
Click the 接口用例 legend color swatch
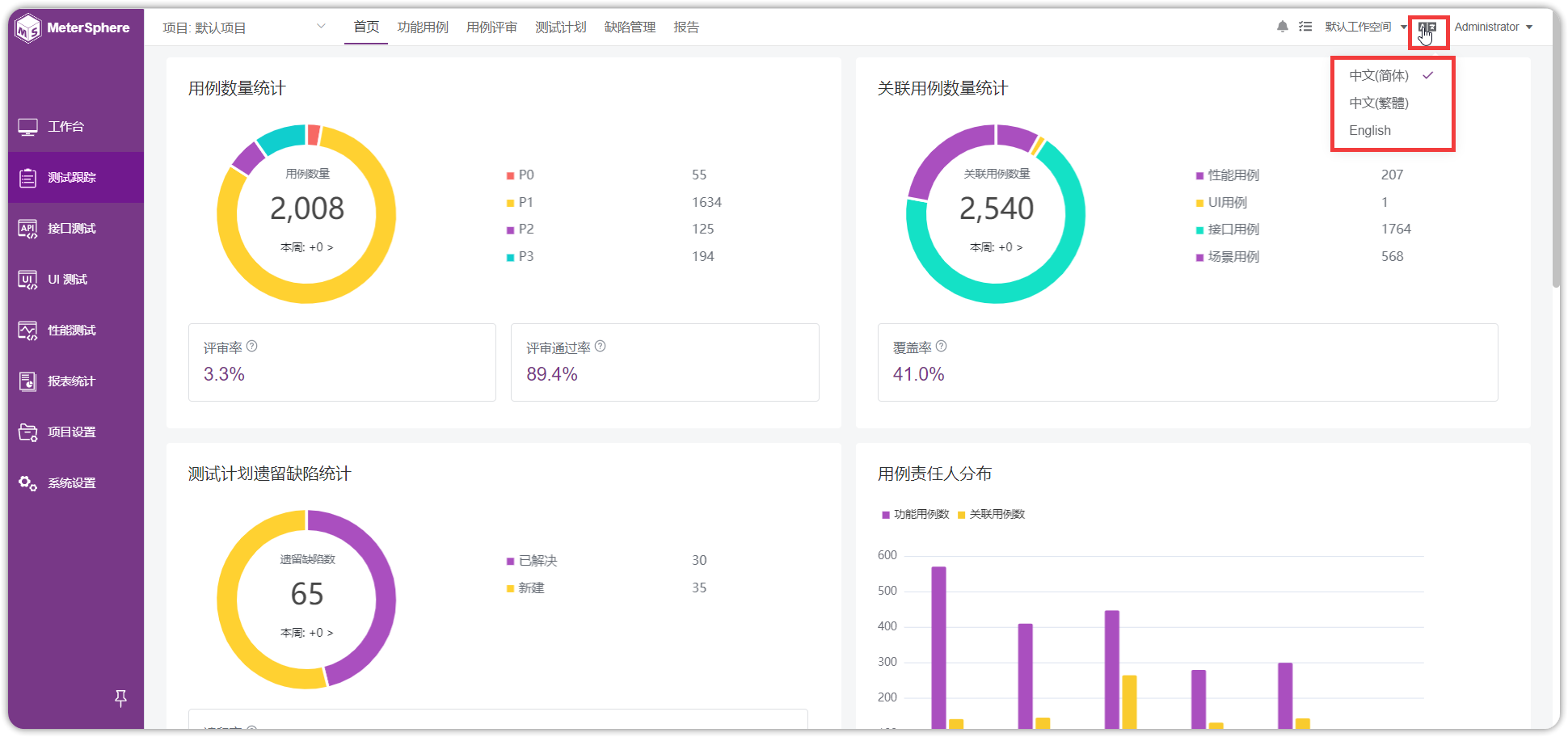coord(1199,230)
